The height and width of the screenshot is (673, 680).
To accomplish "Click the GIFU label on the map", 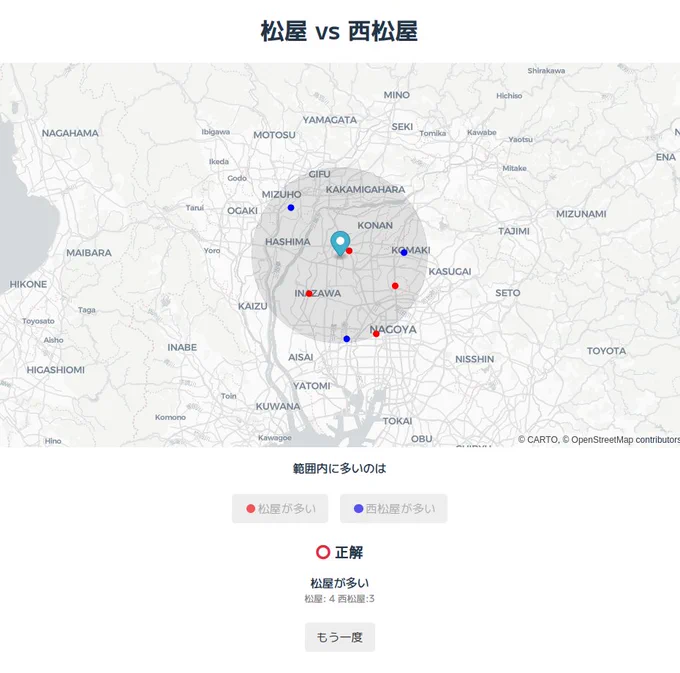I will tap(320, 174).
